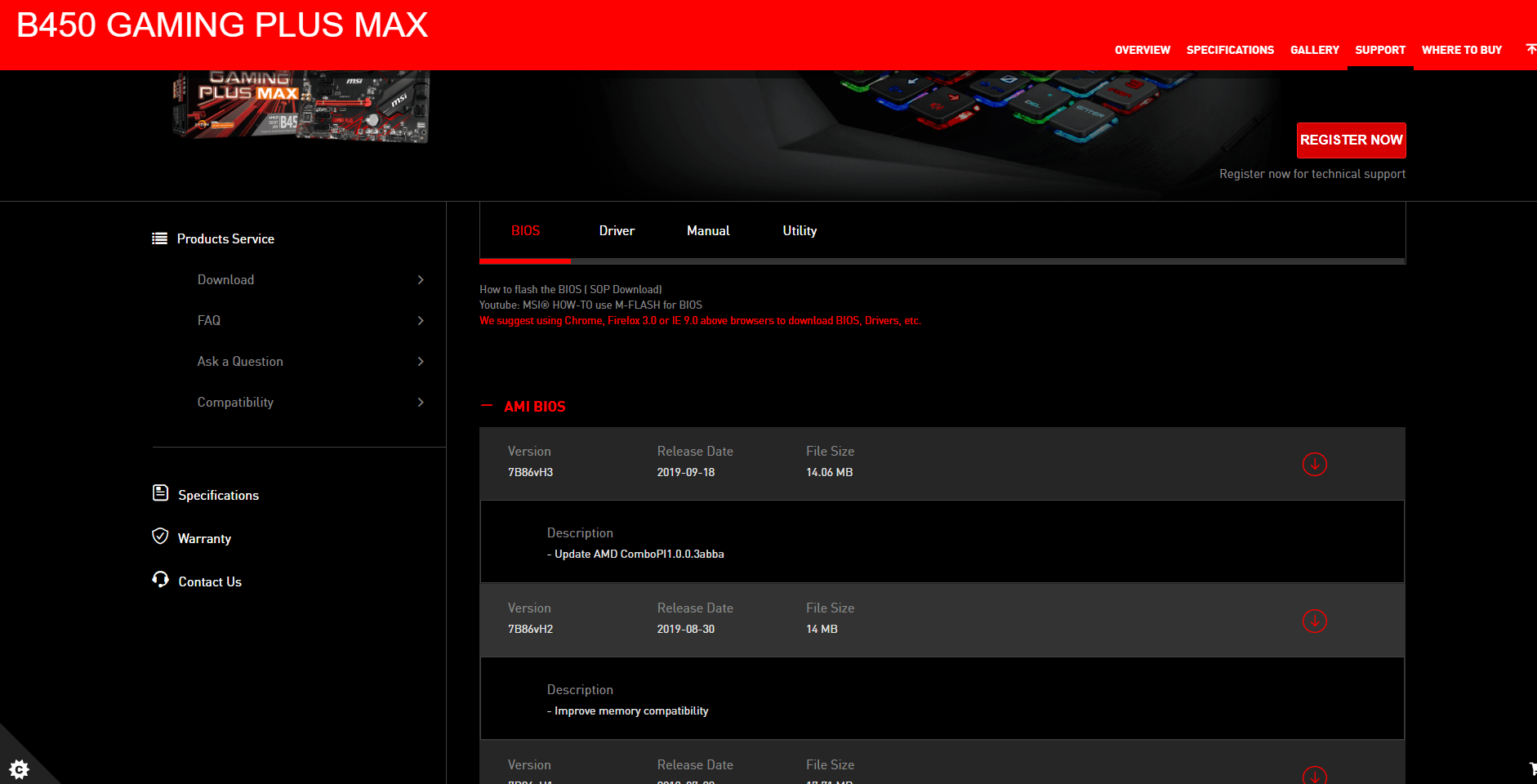
Task: Click the Contact Us headset icon
Action: [x=160, y=579]
